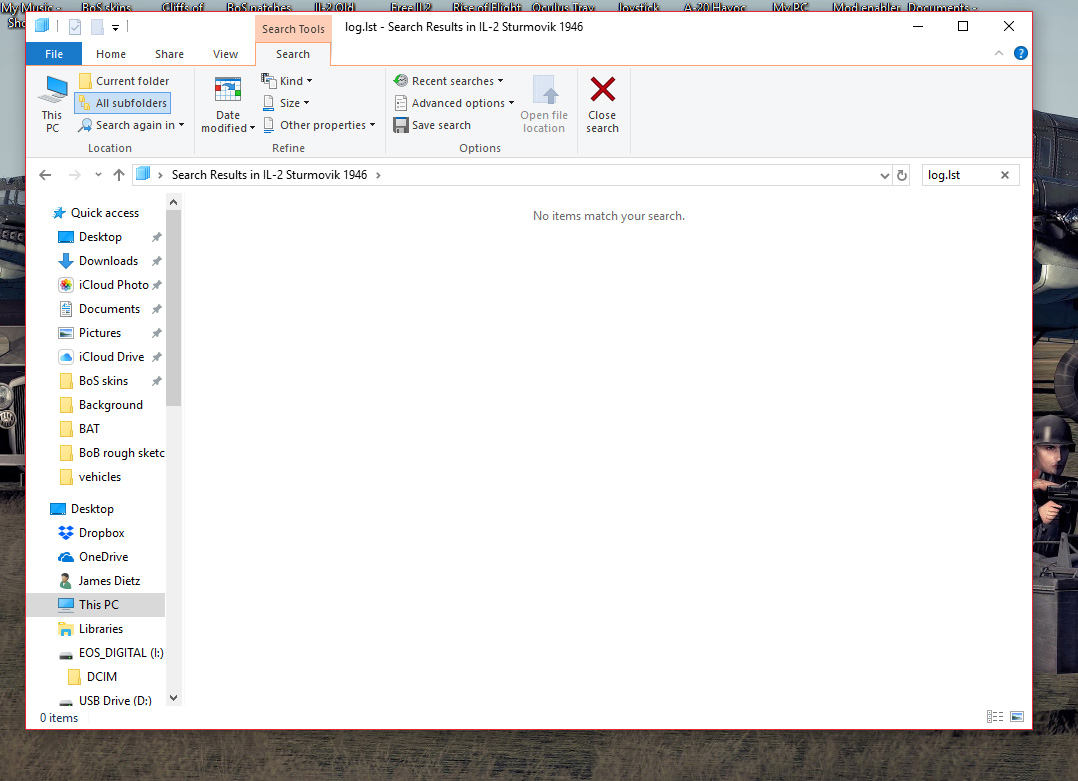The height and width of the screenshot is (781, 1078).
Task: Click the Search Tools contextual tab
Action: (293, 29)
